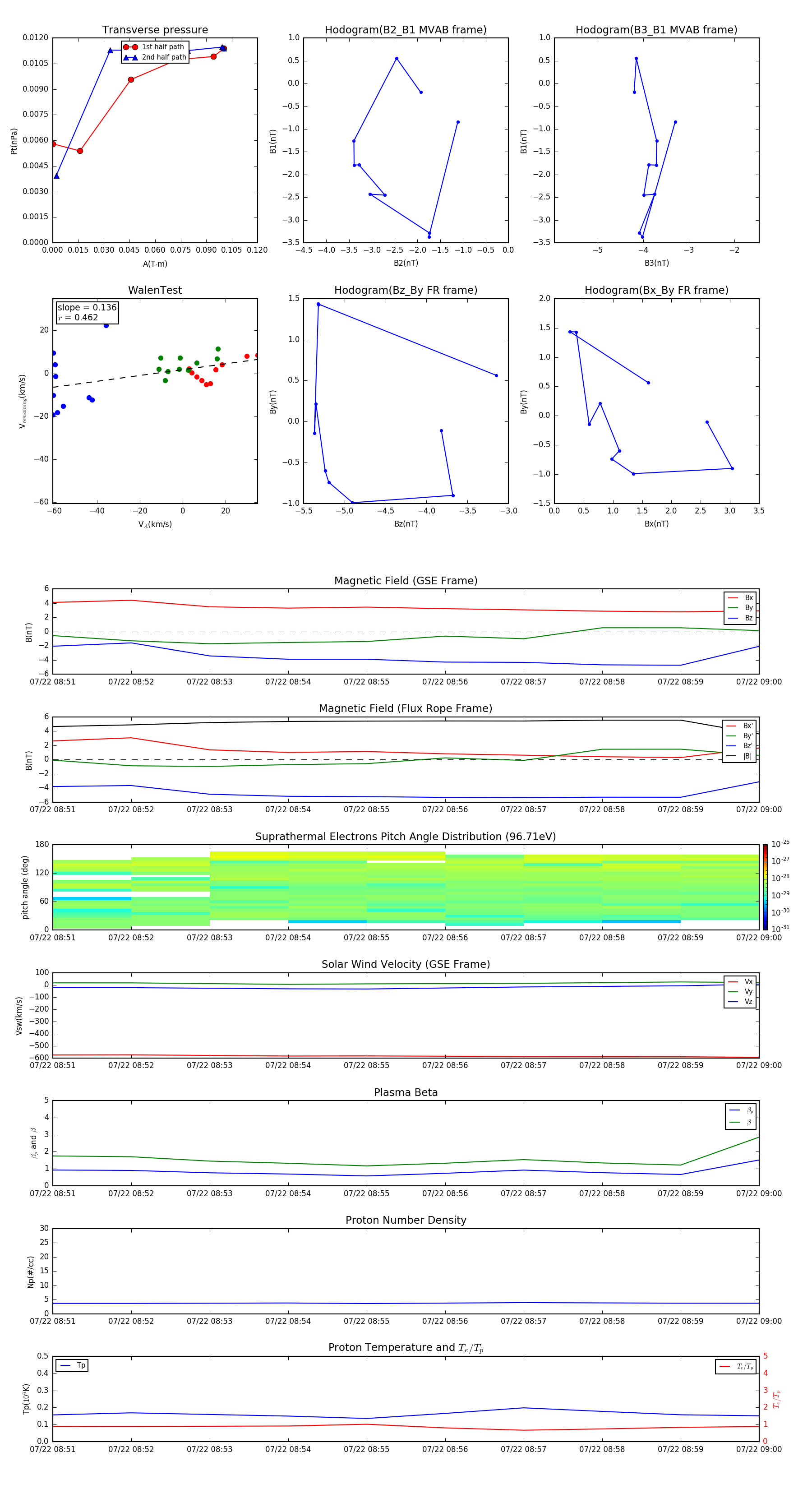Select the 'Vy' legend entry
812x1489 pixels.
tap(740, 991)
